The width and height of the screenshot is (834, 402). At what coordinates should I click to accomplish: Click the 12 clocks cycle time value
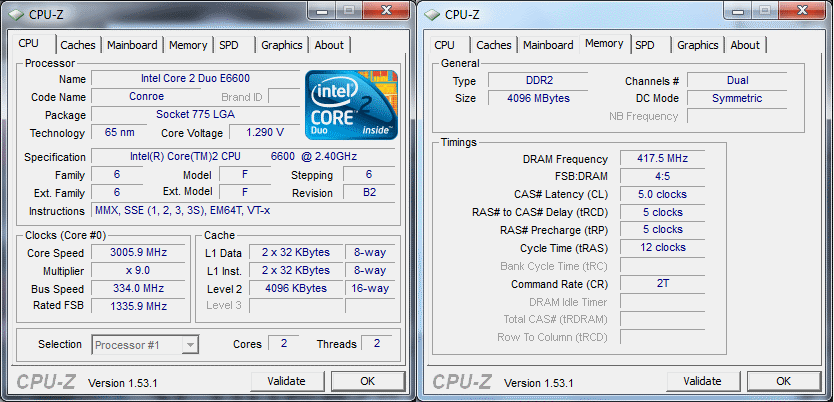pos(663,248)
